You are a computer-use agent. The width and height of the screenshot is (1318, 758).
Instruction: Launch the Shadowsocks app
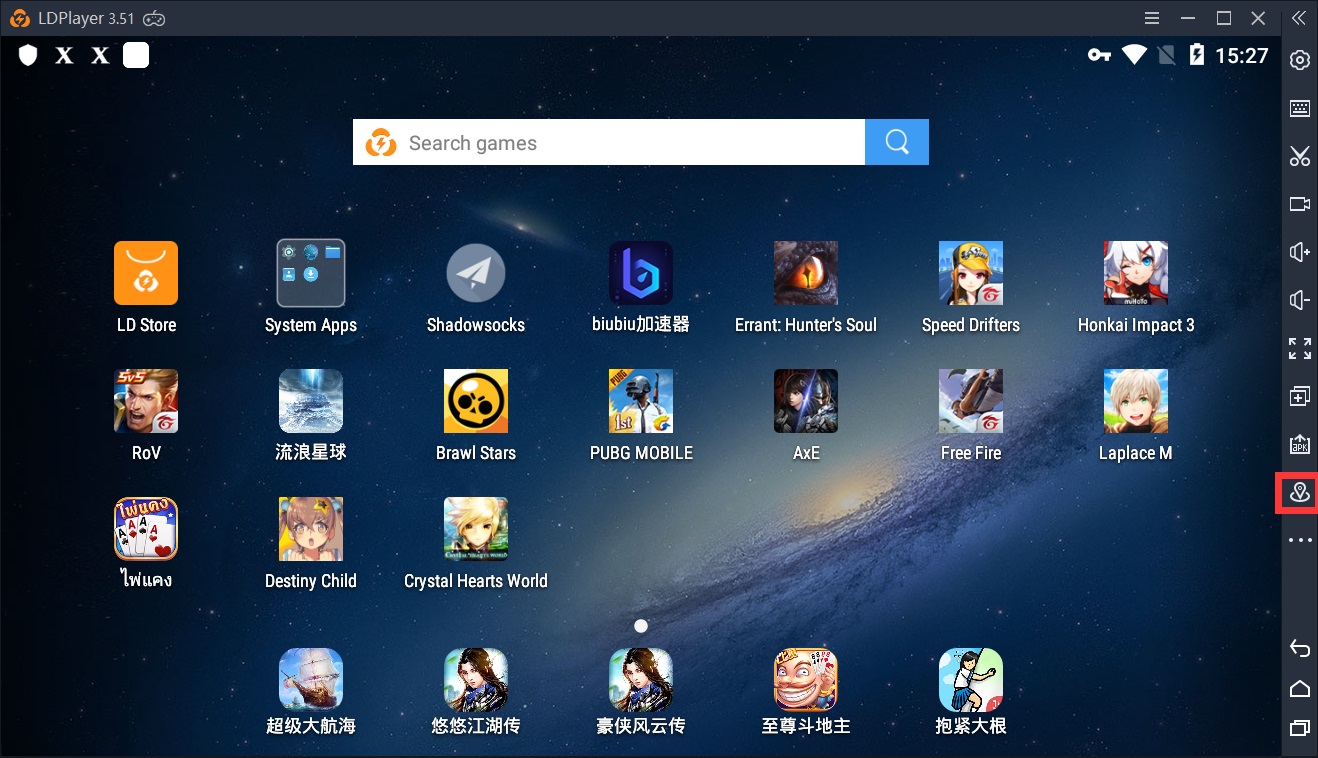475,272
